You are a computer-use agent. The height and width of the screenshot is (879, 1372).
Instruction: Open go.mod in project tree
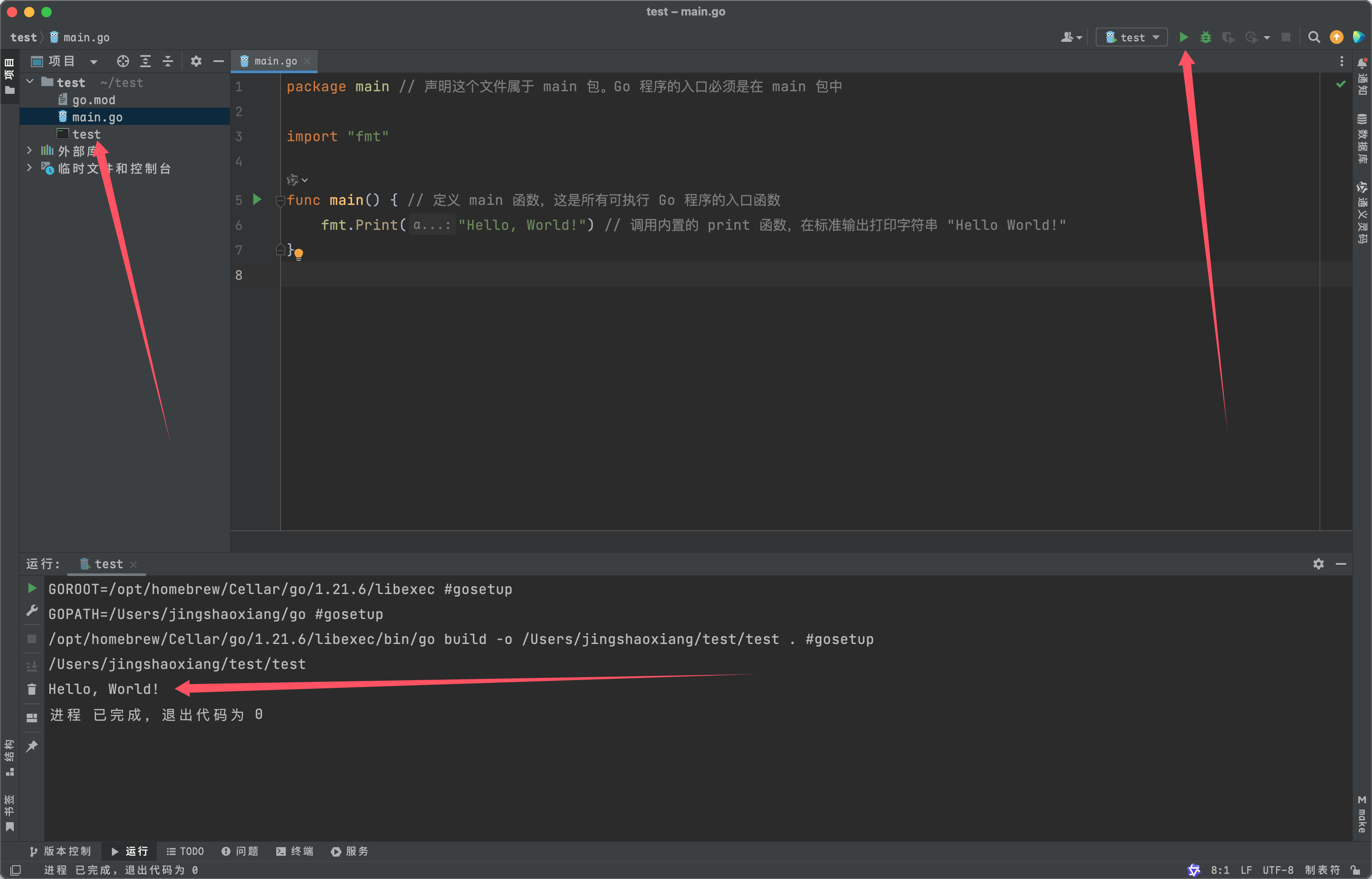tap(93, 100)
